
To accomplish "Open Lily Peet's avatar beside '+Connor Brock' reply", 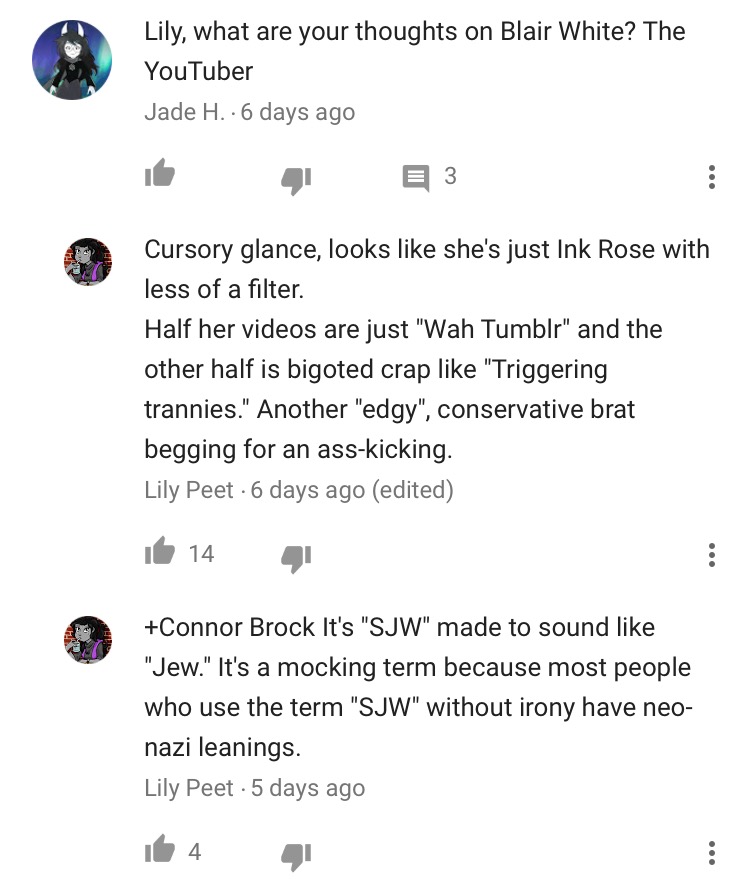I will click(x=87, y=639).
